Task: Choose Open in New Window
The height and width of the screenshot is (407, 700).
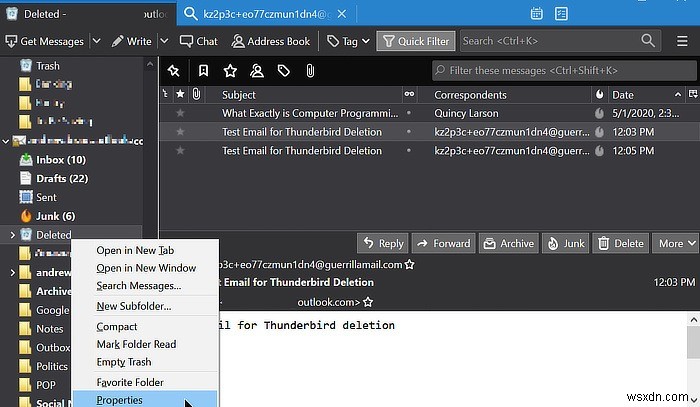Action: tap(145, 268)
